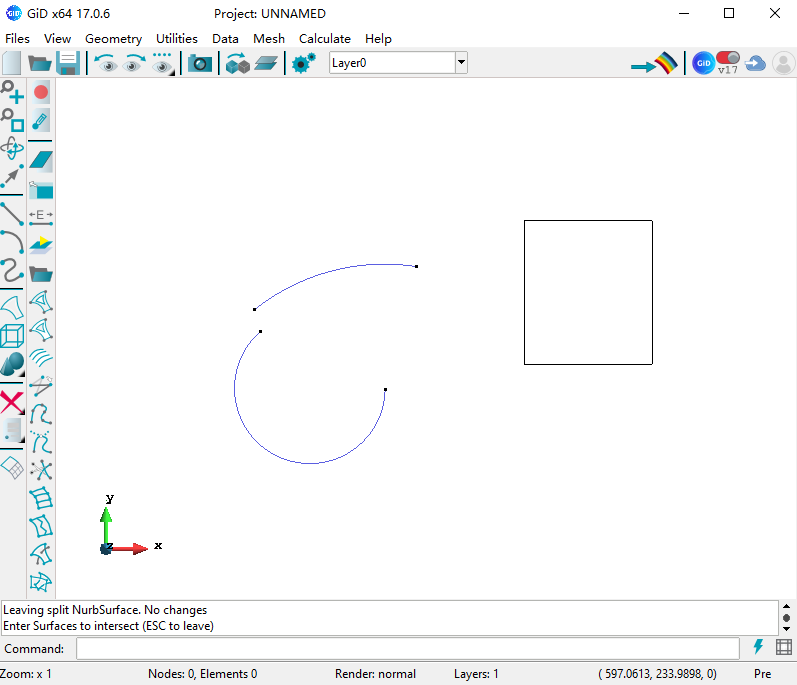Click the teal parallelogram surface tool

pos(41,161)
